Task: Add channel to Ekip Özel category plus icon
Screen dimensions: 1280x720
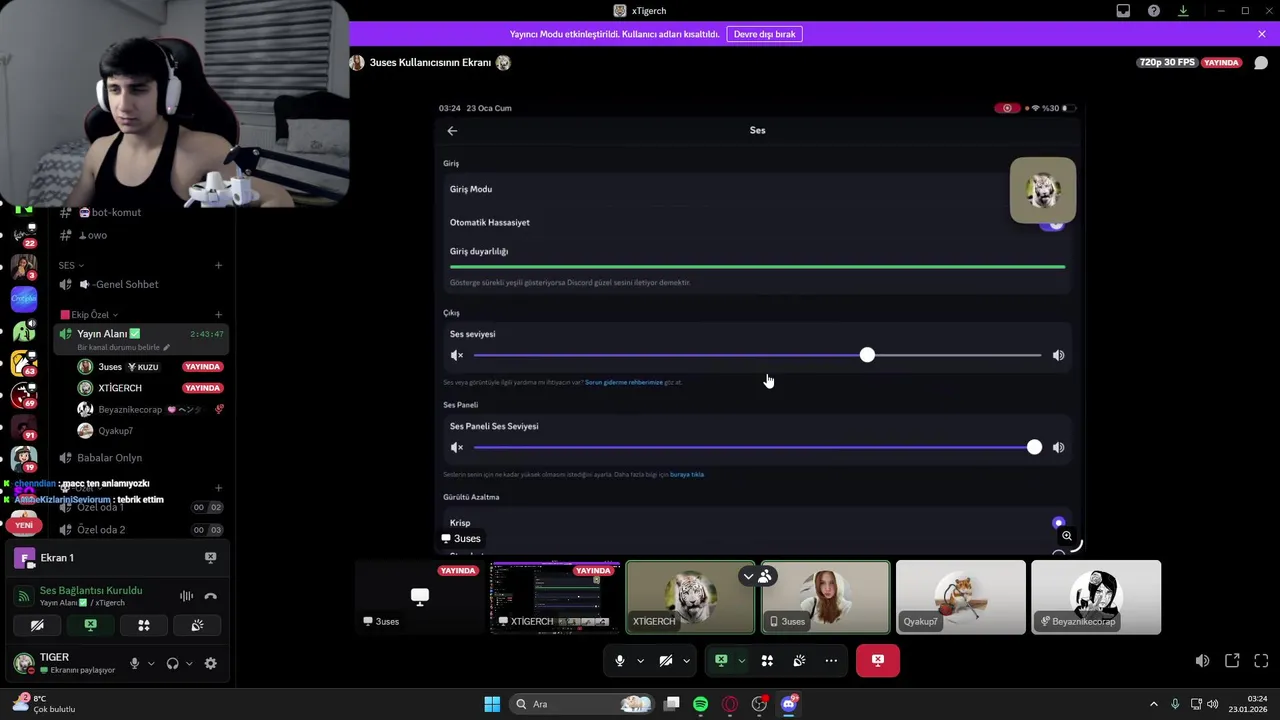Action: [218, 315]
